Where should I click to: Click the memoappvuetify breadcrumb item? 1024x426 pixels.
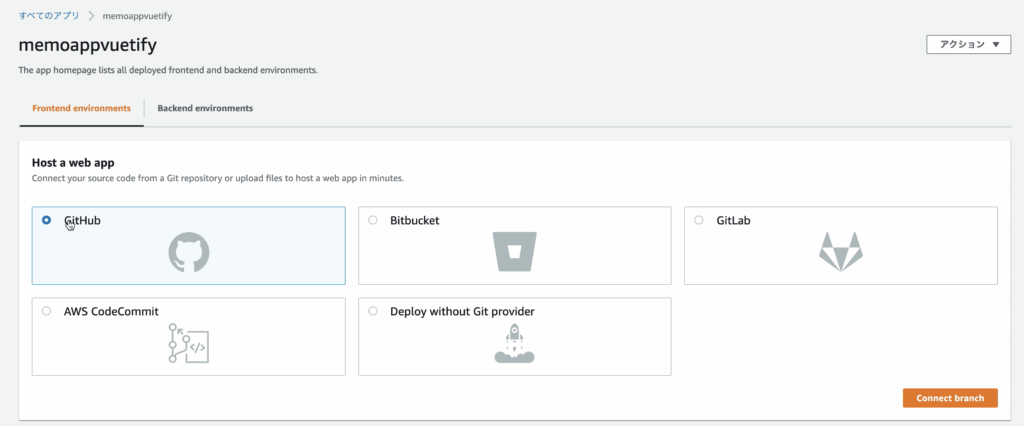(137, 15)
